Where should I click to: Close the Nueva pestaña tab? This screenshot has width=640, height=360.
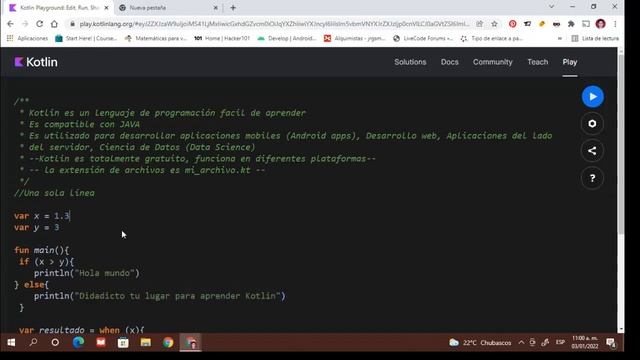tap(216, 8)
